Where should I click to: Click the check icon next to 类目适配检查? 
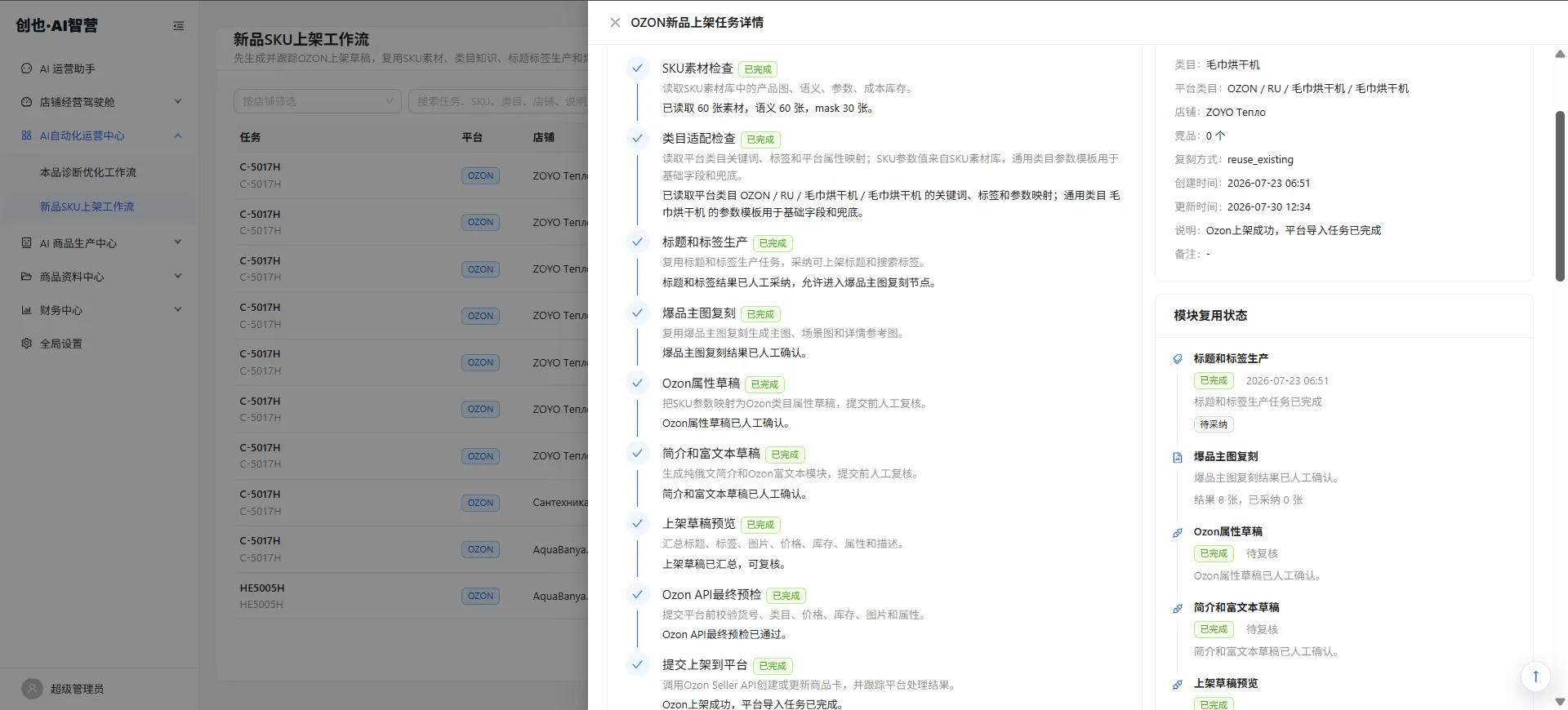click(637, 138)
